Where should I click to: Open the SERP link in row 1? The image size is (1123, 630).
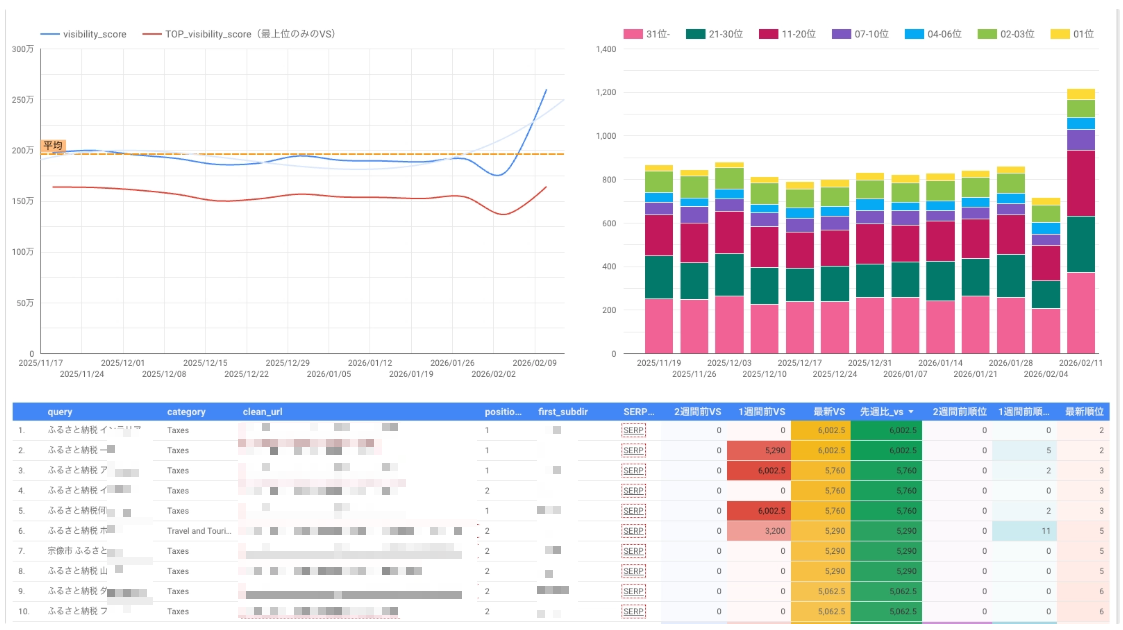click(633, 430)
